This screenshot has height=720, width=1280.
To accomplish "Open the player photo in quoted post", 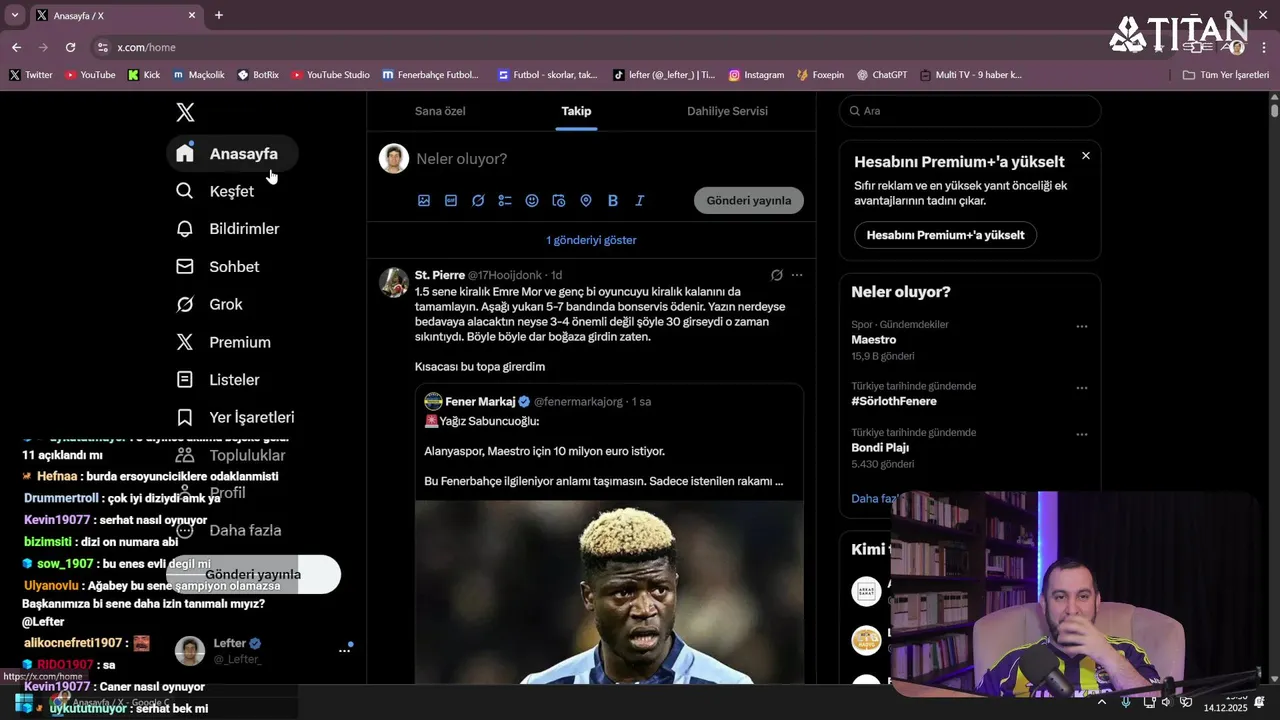I will click(609, 592).
